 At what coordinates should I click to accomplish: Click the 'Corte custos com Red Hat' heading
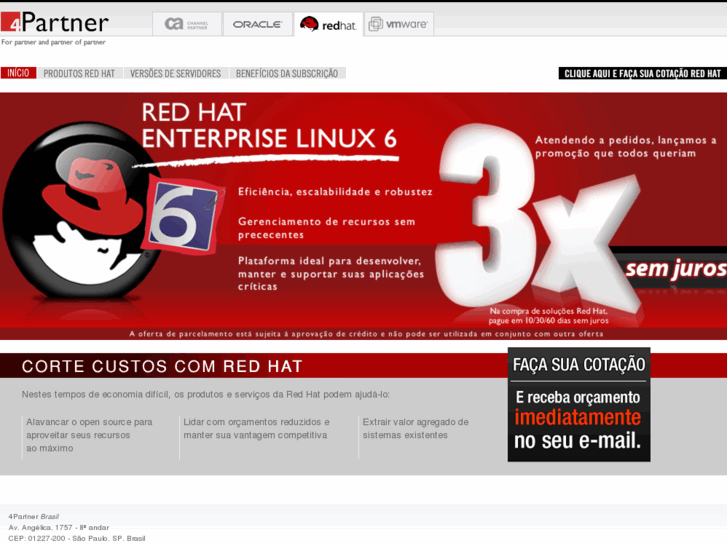click(162, 366)
